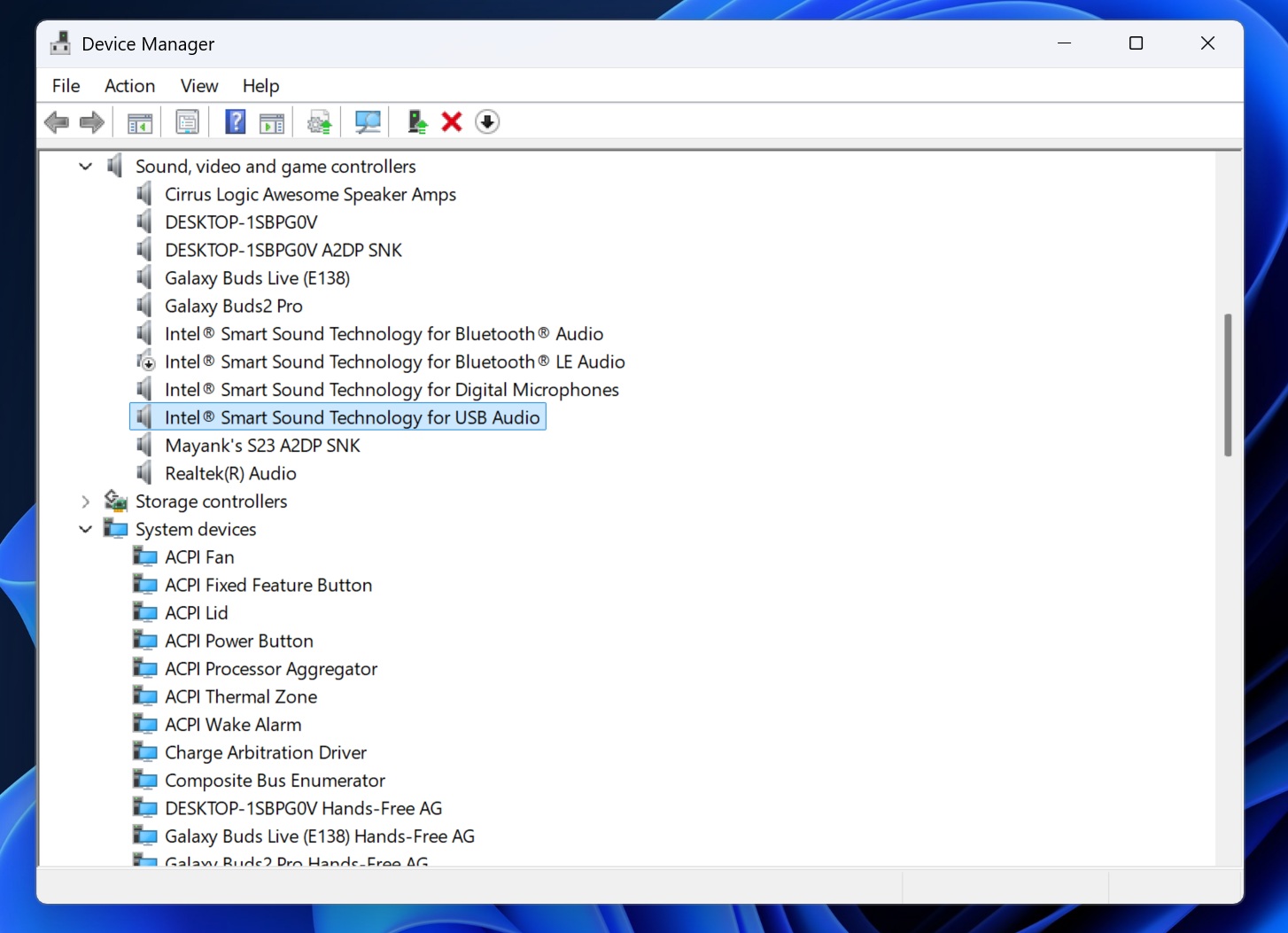1288x933 pixels.
Task: Open the View menu
Action: tap(199, 86)
